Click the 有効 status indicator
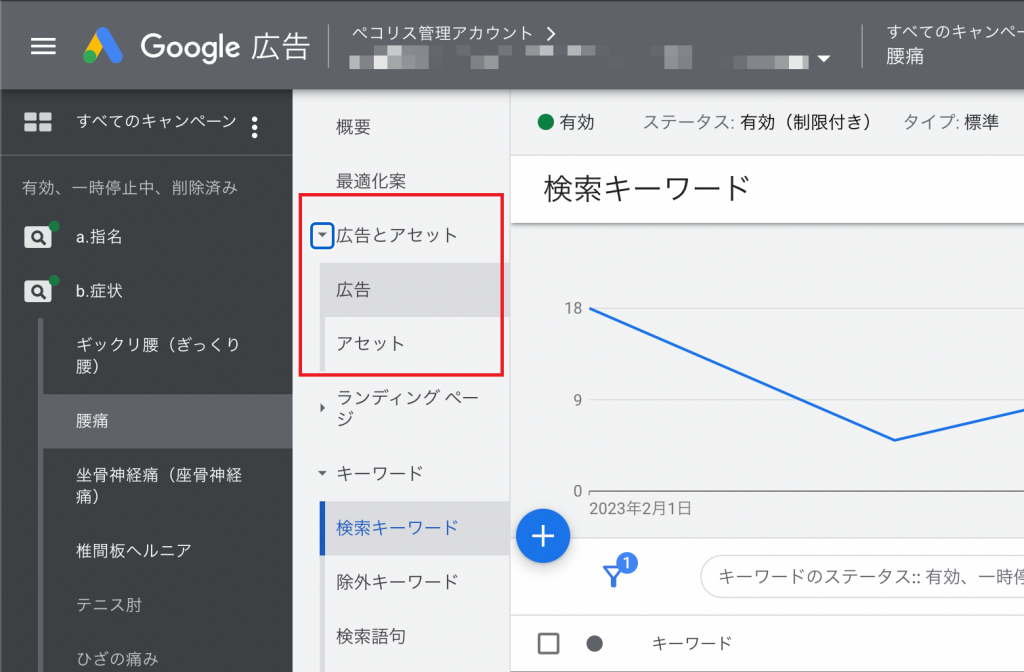 [566, 122]
